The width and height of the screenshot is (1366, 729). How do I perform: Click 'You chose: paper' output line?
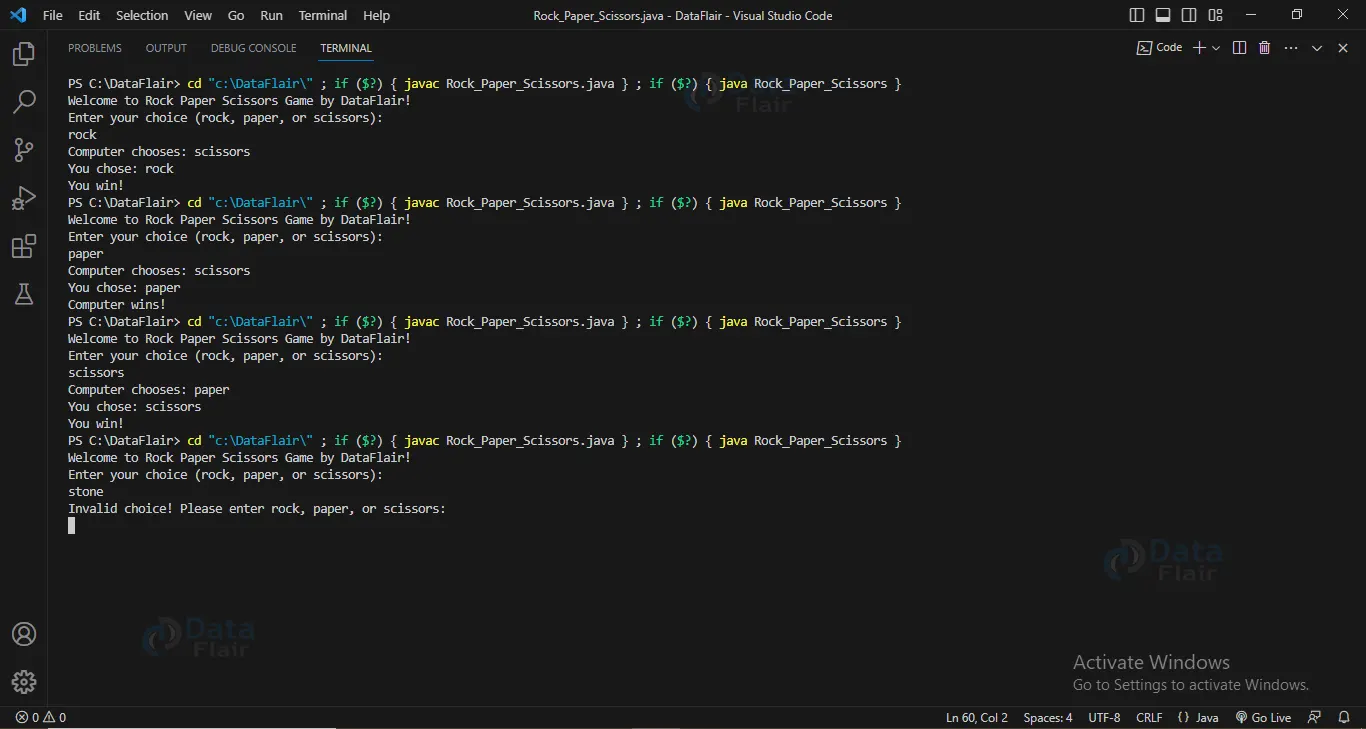click(x=124, y=287)
